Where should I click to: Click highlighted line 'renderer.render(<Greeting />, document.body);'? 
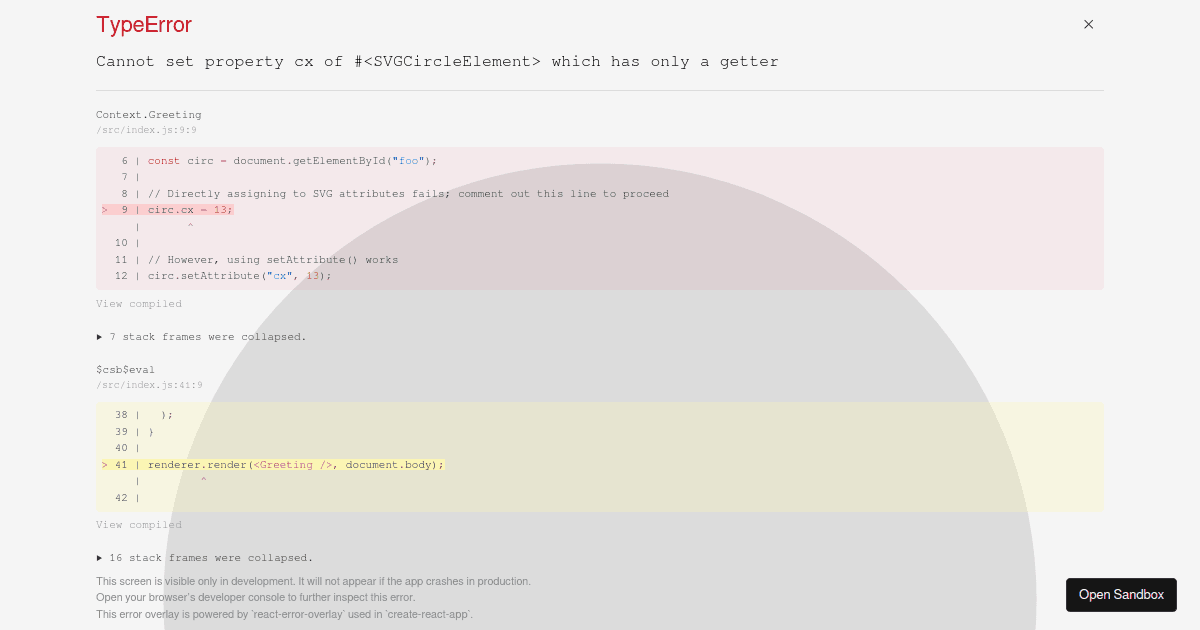[296, 465]
